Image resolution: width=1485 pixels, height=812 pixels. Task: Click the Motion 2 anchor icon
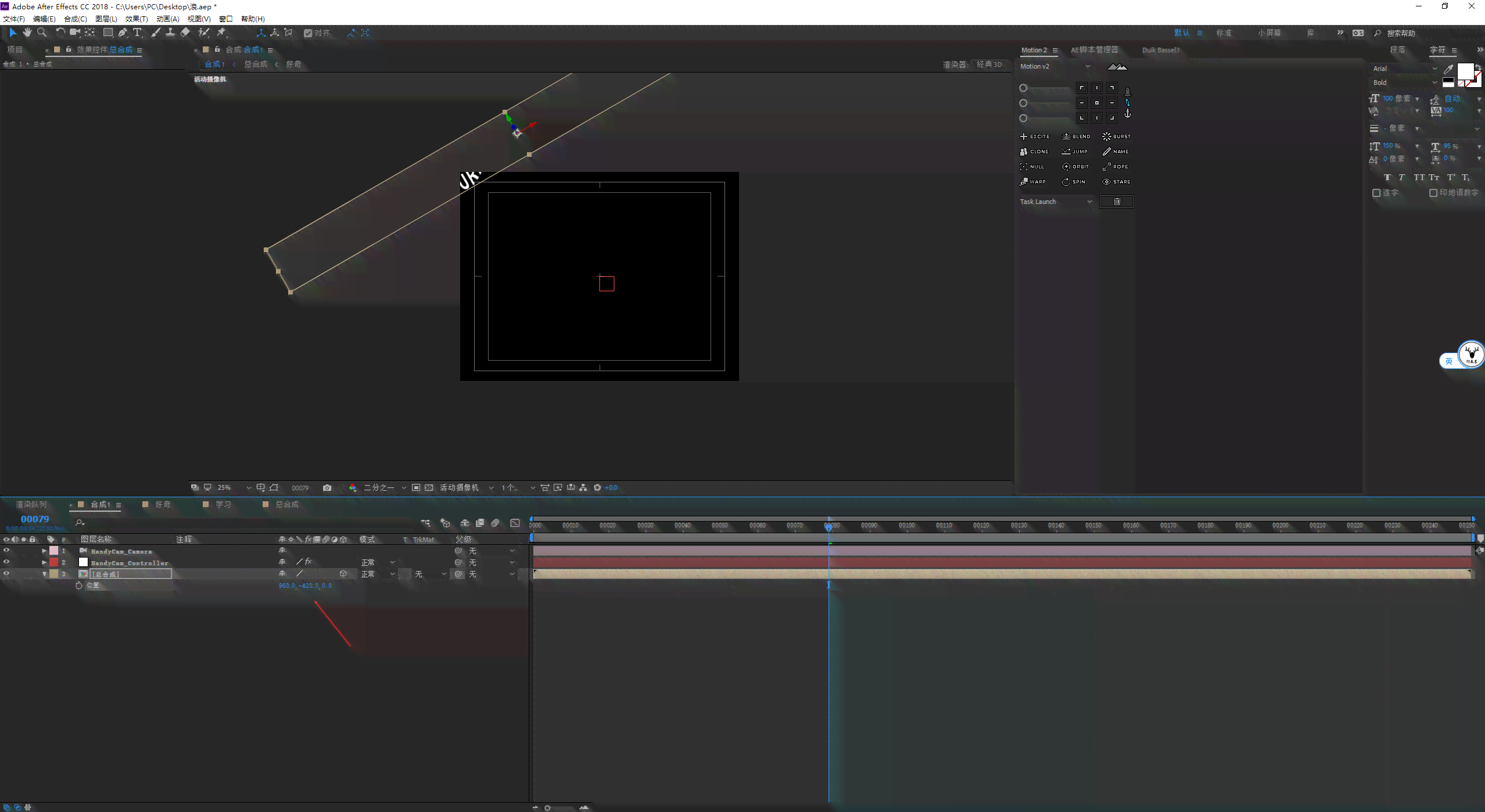tap(1128, 114)
